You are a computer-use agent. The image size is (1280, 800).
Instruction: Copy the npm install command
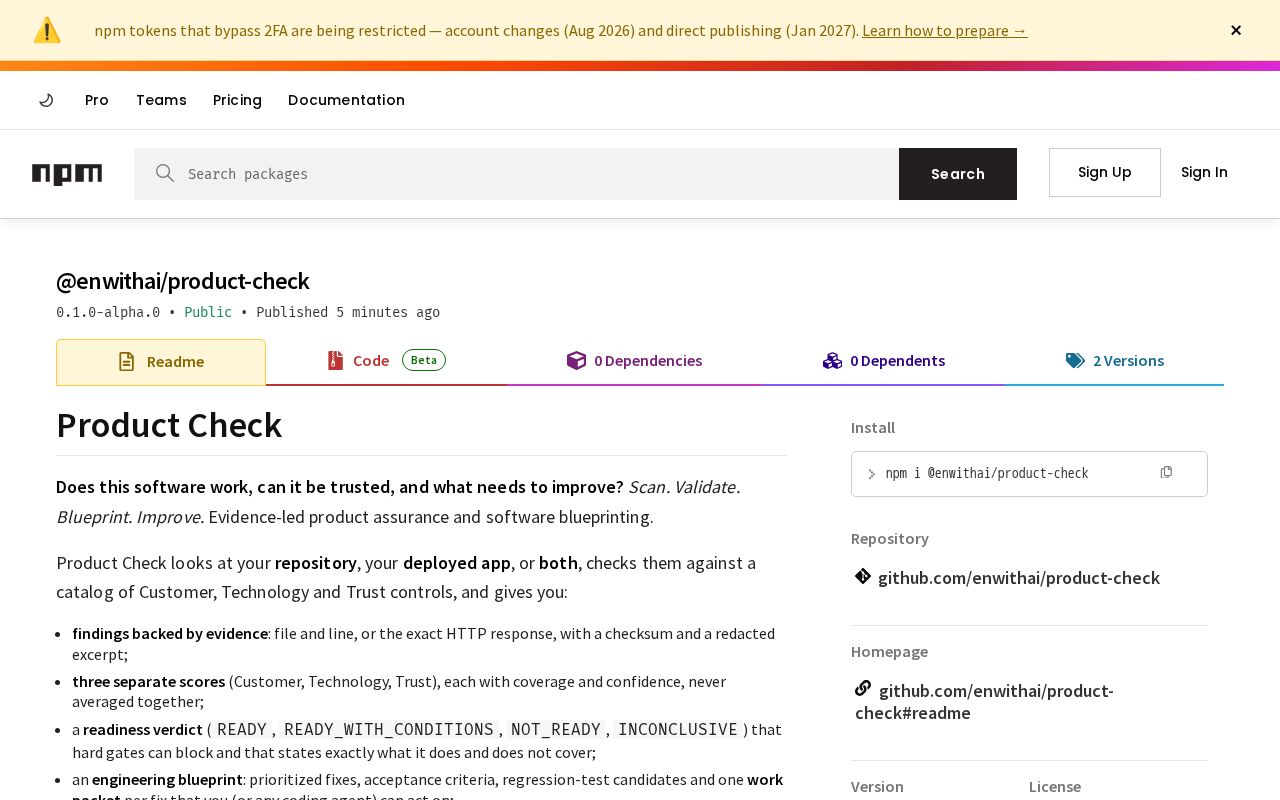pyautogui.click(x=1166, y=472)
